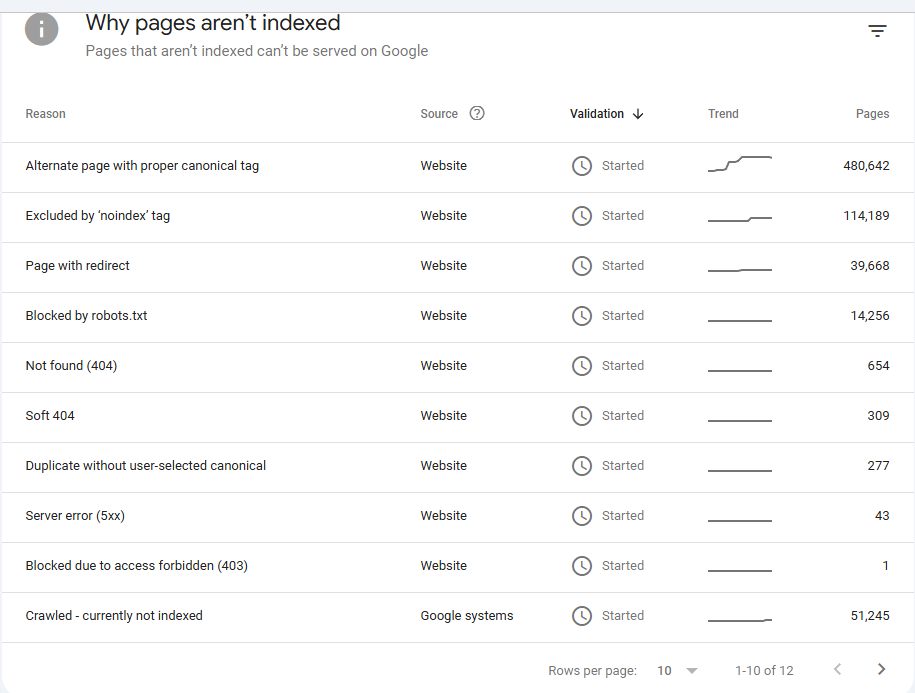Select the Blocked by robots.txt reason
The height and width of the screenshot is (693, 915).
pyautogui.click(x=86, y=316)
